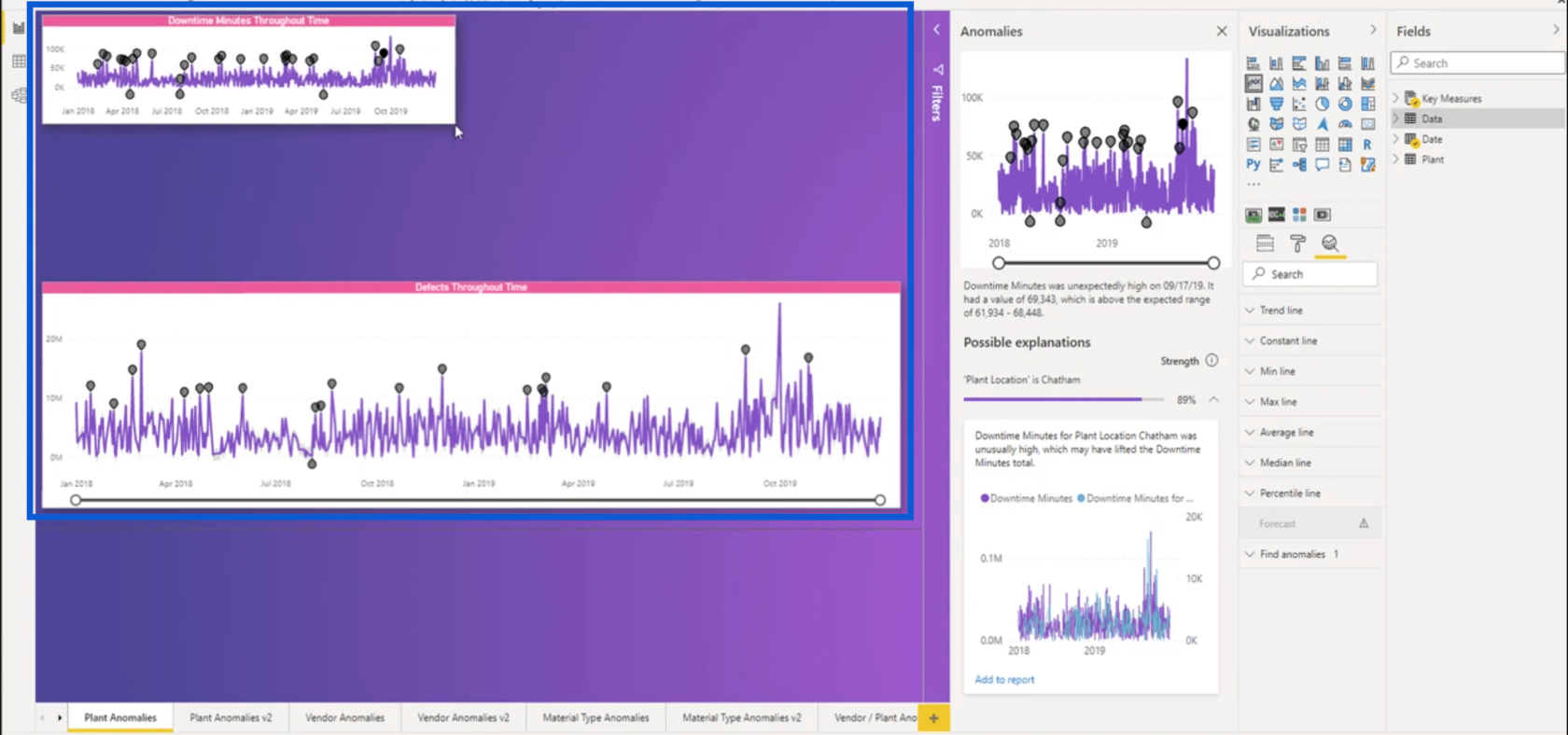Select the Pie chart visual
The image size is (1568, 735).
tap(1323, 104)
